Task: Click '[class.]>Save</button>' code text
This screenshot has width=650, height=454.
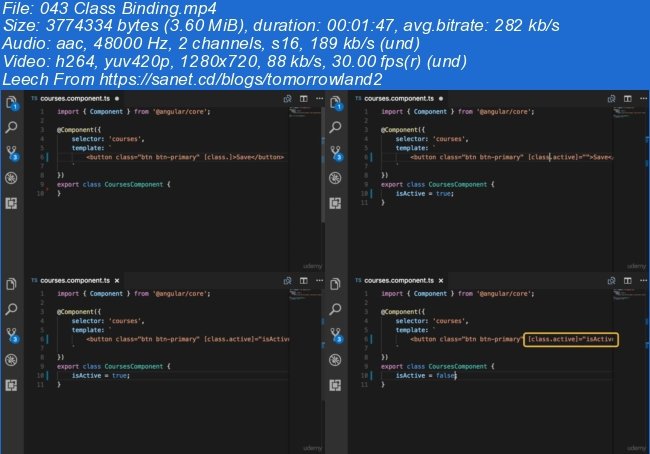Action: (244, 157)
